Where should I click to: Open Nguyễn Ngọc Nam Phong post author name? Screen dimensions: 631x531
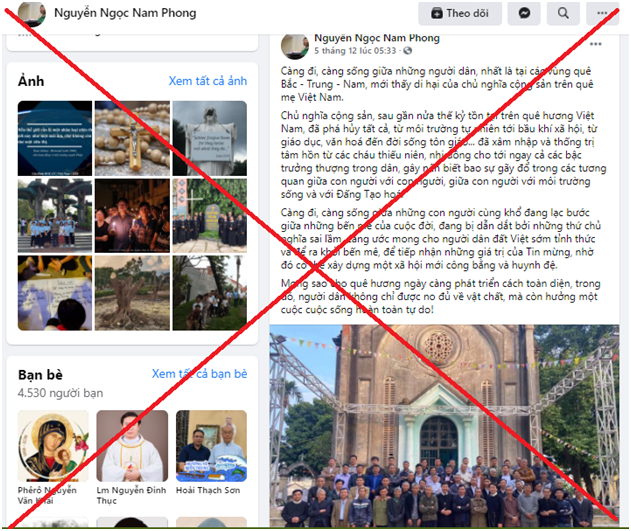[x=377, y=38]
